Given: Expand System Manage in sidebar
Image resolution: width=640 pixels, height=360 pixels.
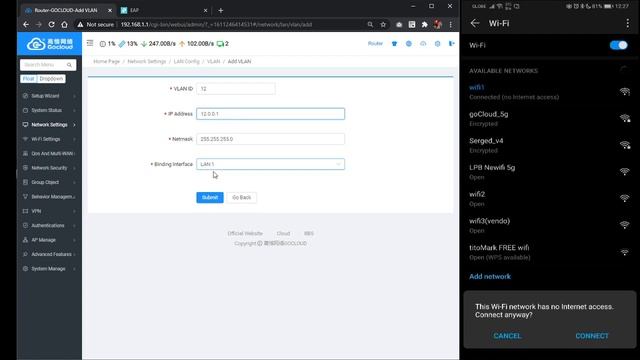Looking at the screenshot, I should click(x=49, y=269).
